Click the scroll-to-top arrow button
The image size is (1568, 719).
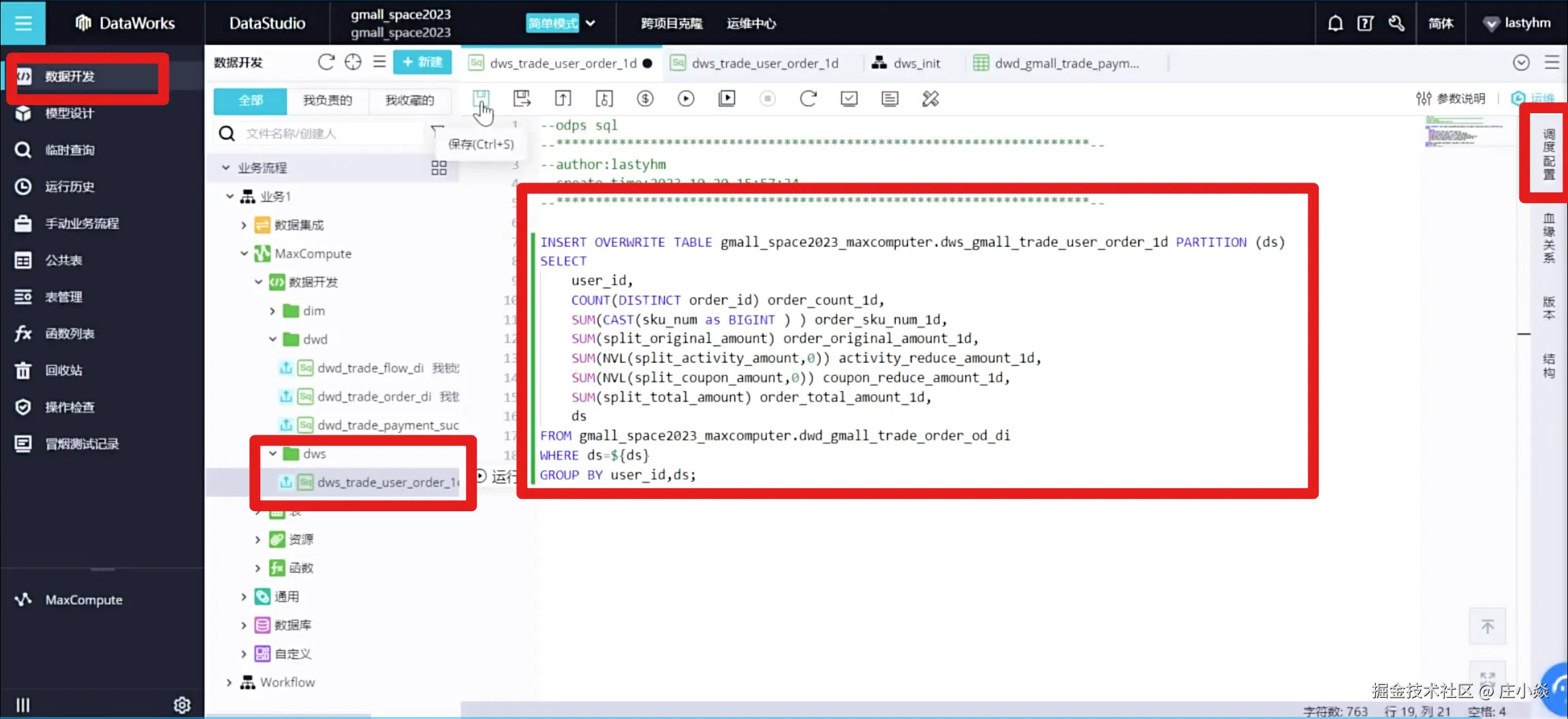click(1488, 626)
